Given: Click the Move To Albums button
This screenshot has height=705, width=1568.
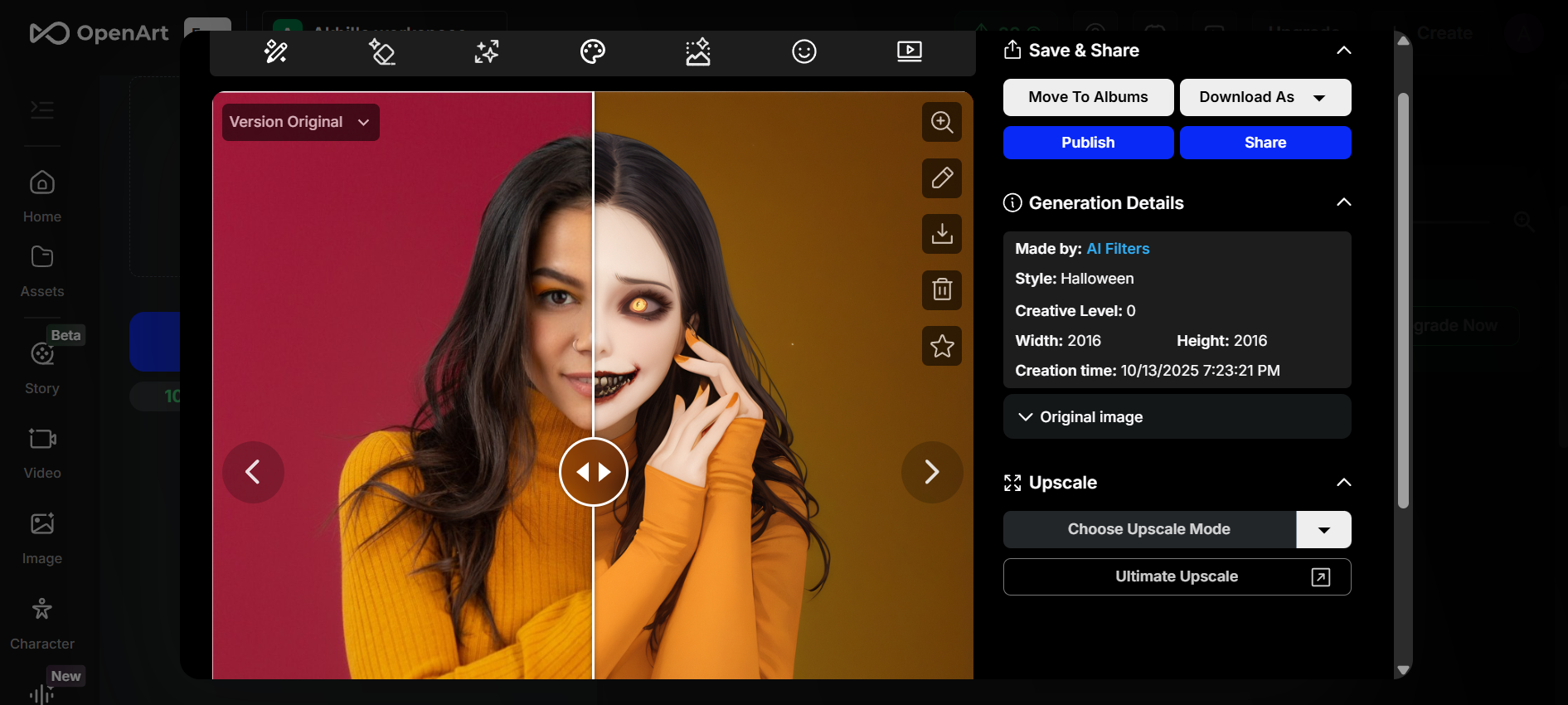Looking at the screenshot, I should 1088,98.
